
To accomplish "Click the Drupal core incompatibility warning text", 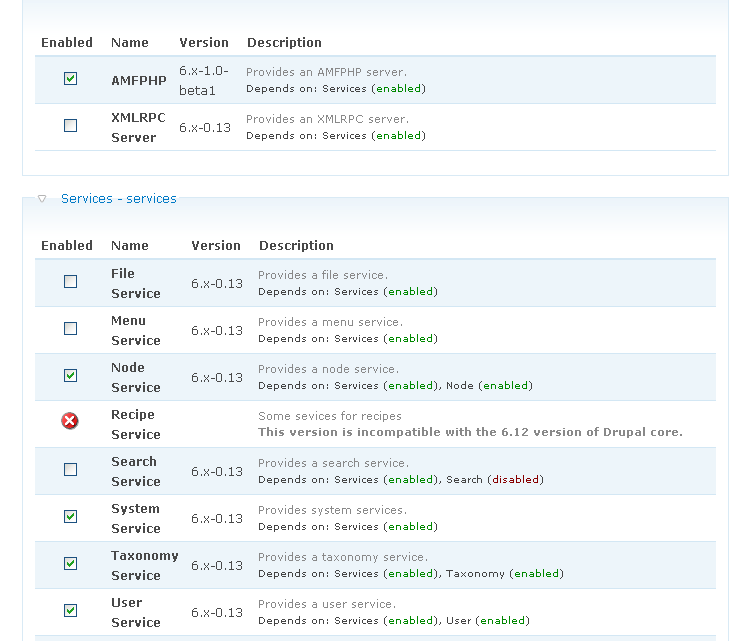I will pyautogui.click(x=470, y=432).
